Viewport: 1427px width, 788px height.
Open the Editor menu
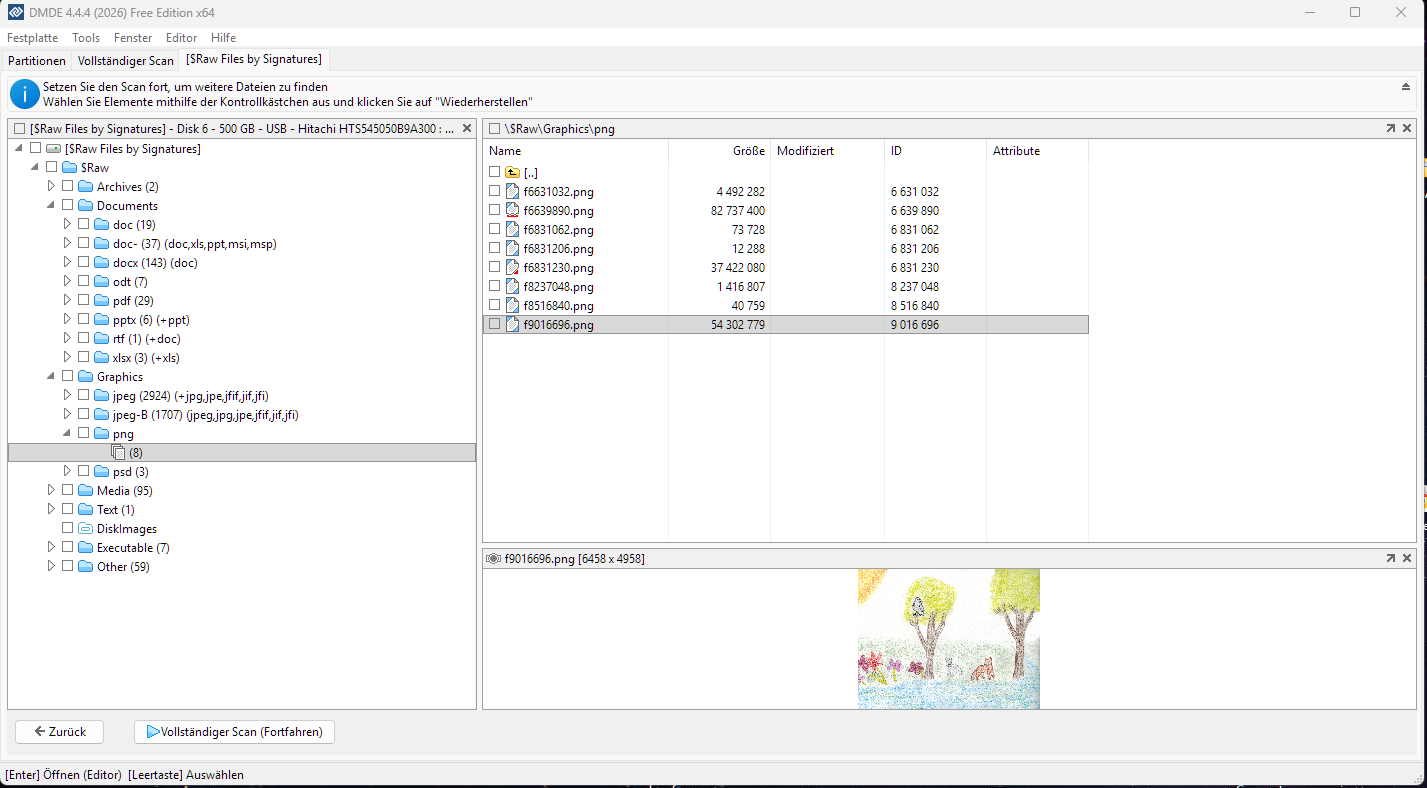coord(182,37)
